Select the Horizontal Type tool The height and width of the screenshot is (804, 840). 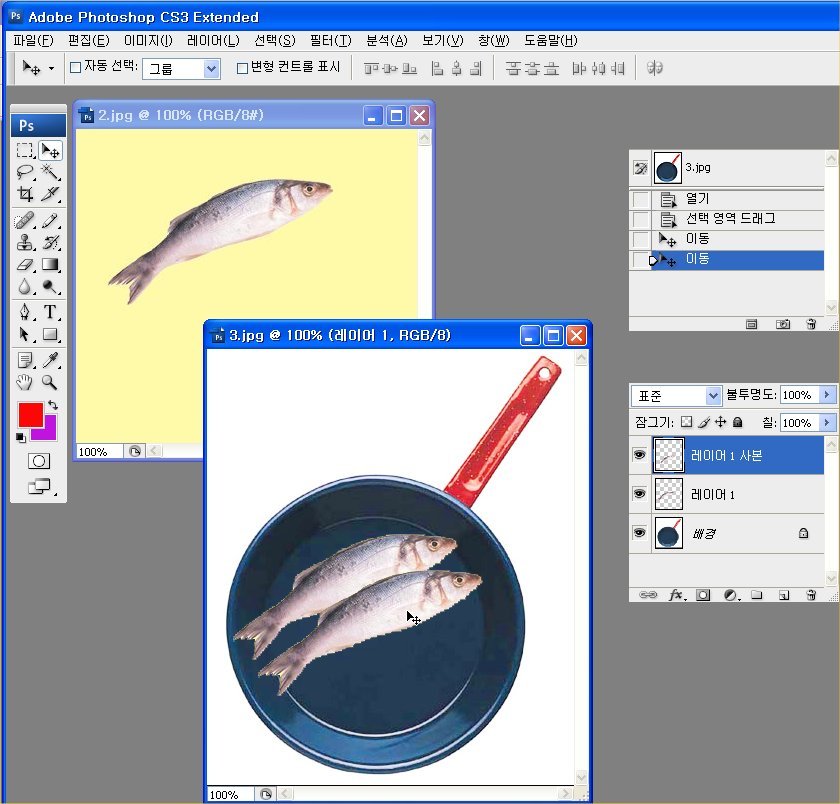coord(50,312)
